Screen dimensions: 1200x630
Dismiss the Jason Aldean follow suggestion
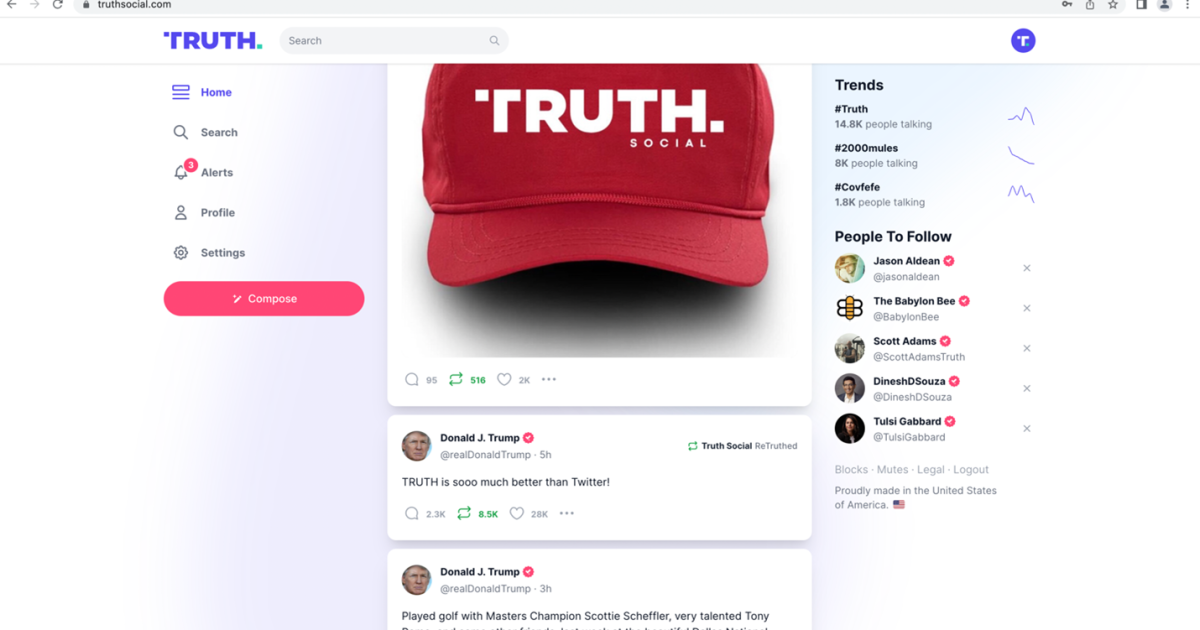(x=1027, y=268)
